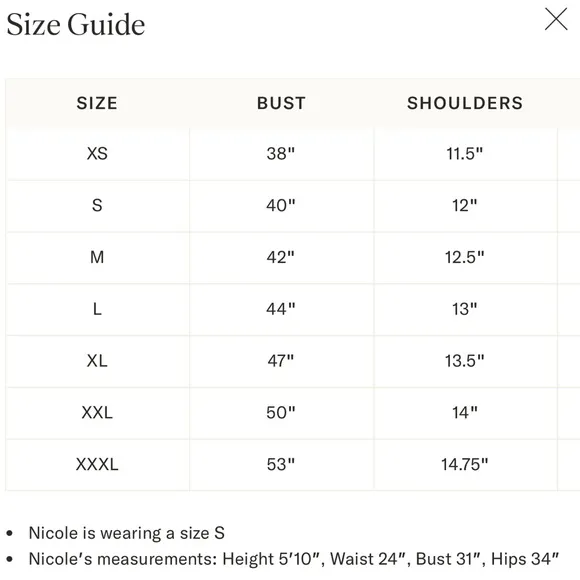The width and height of the screenshot is (580, 580).
Task: Close the Size Guide dialog
Action: [556, 19]
